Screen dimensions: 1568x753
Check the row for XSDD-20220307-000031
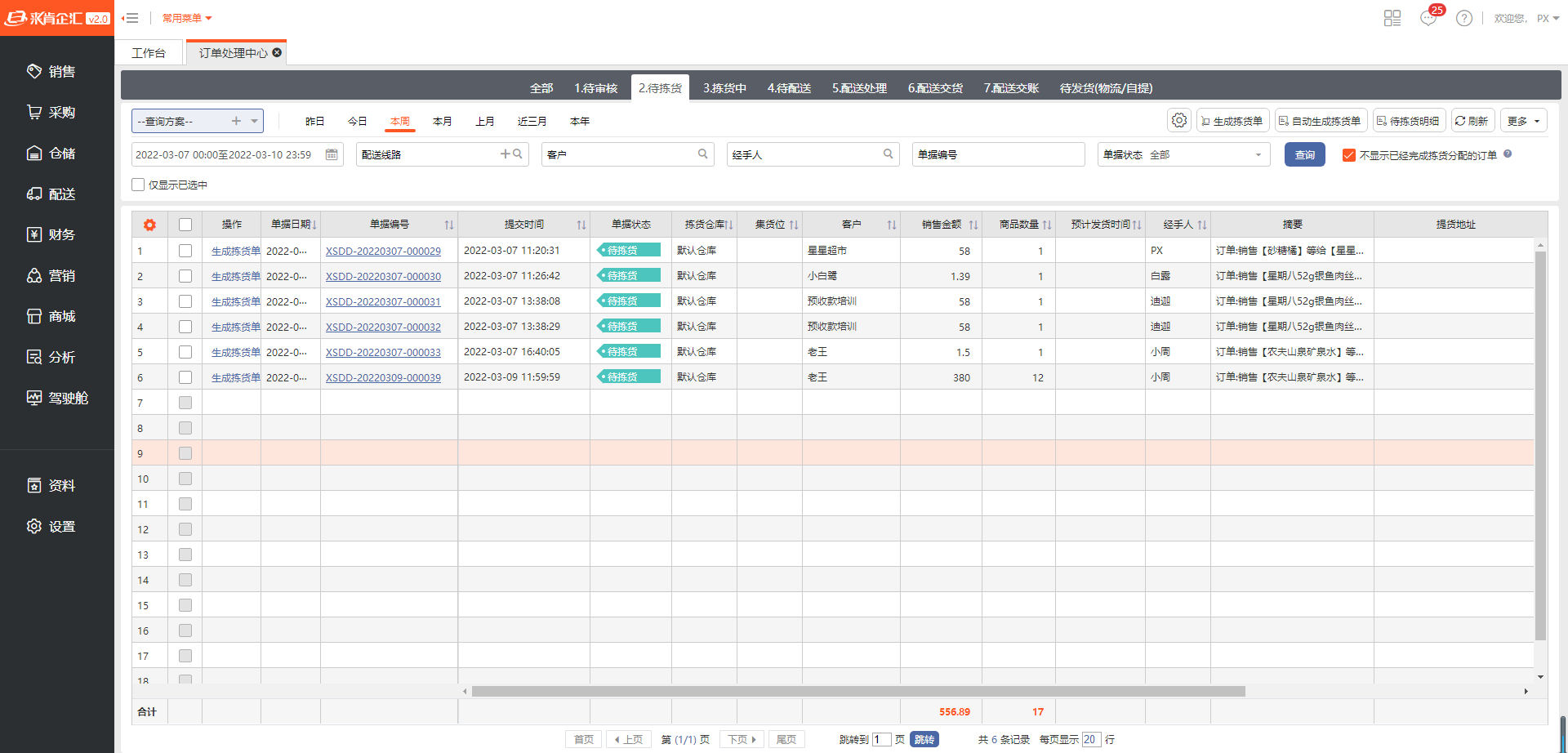coord(185,301)
